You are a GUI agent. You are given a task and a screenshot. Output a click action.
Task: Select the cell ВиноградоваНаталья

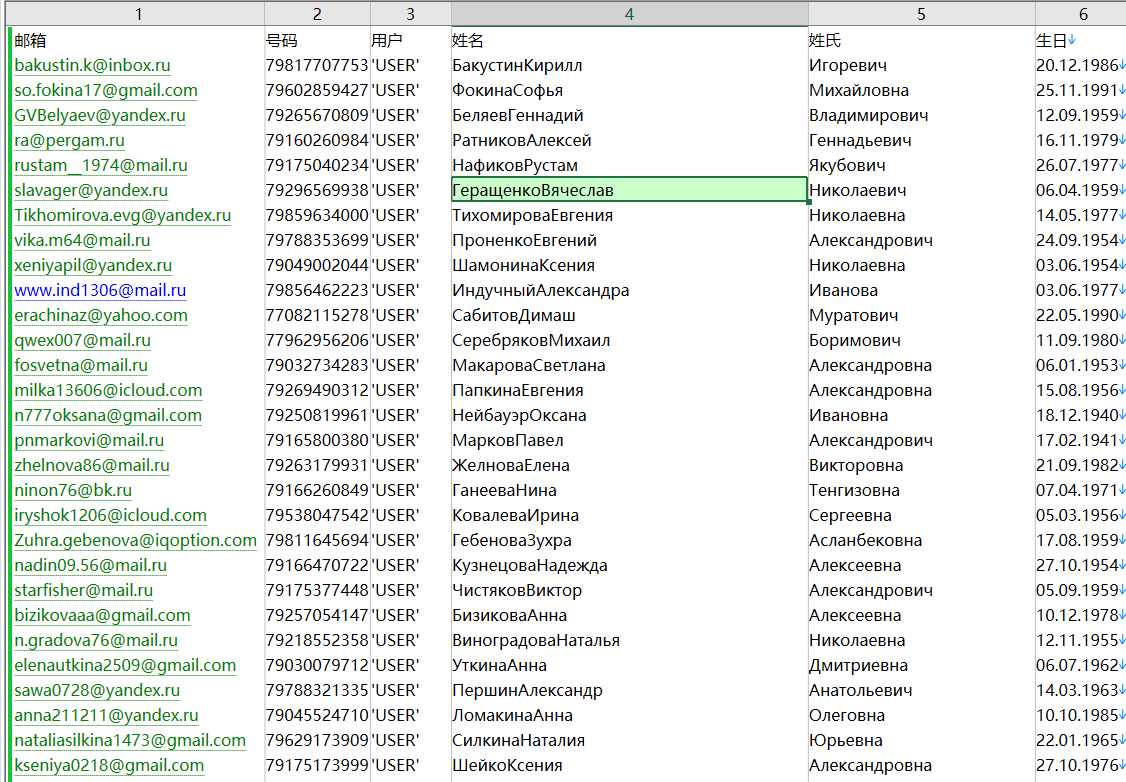pos(629,641)
